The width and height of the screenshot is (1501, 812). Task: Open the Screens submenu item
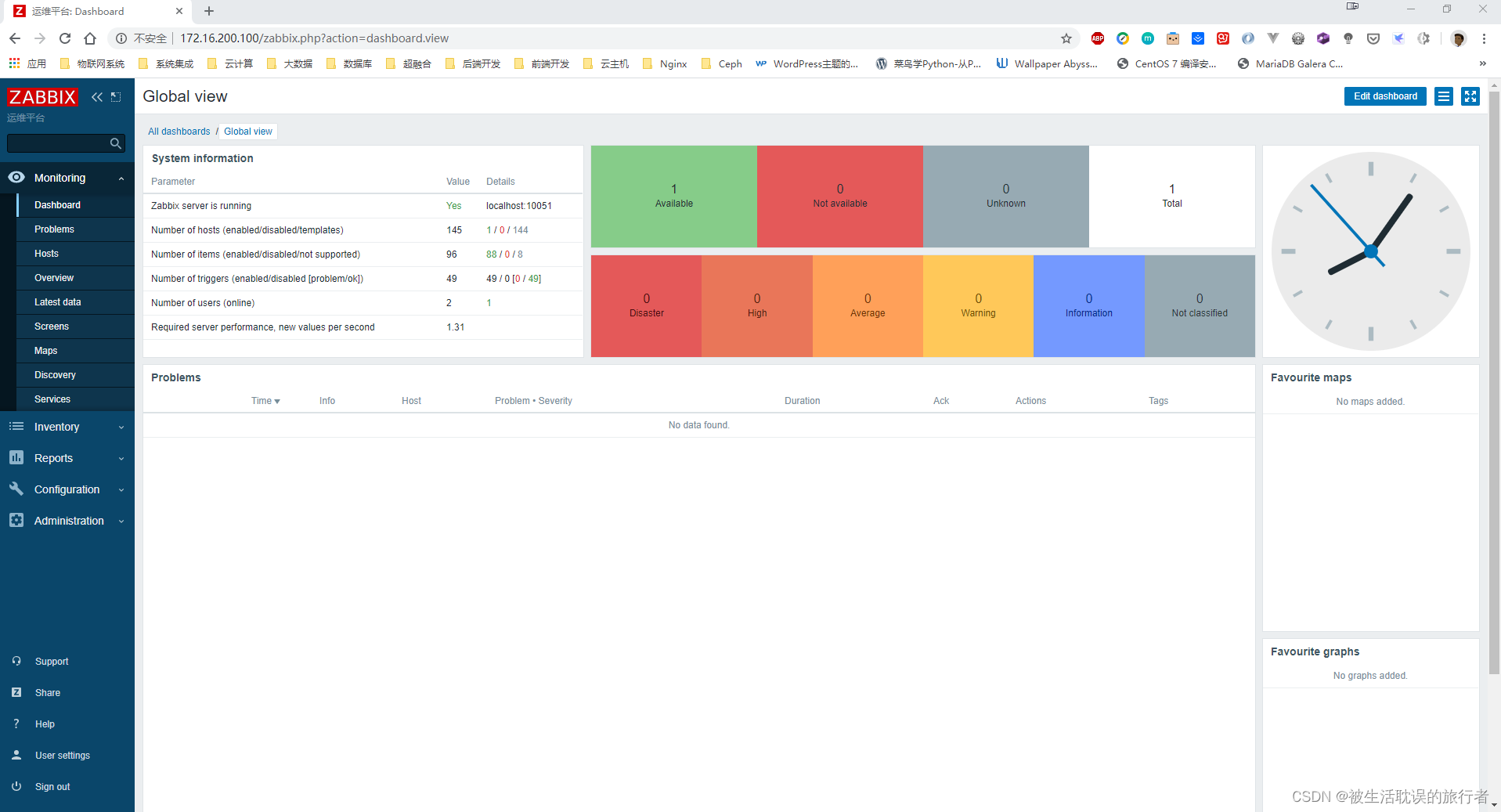point(76,327)
